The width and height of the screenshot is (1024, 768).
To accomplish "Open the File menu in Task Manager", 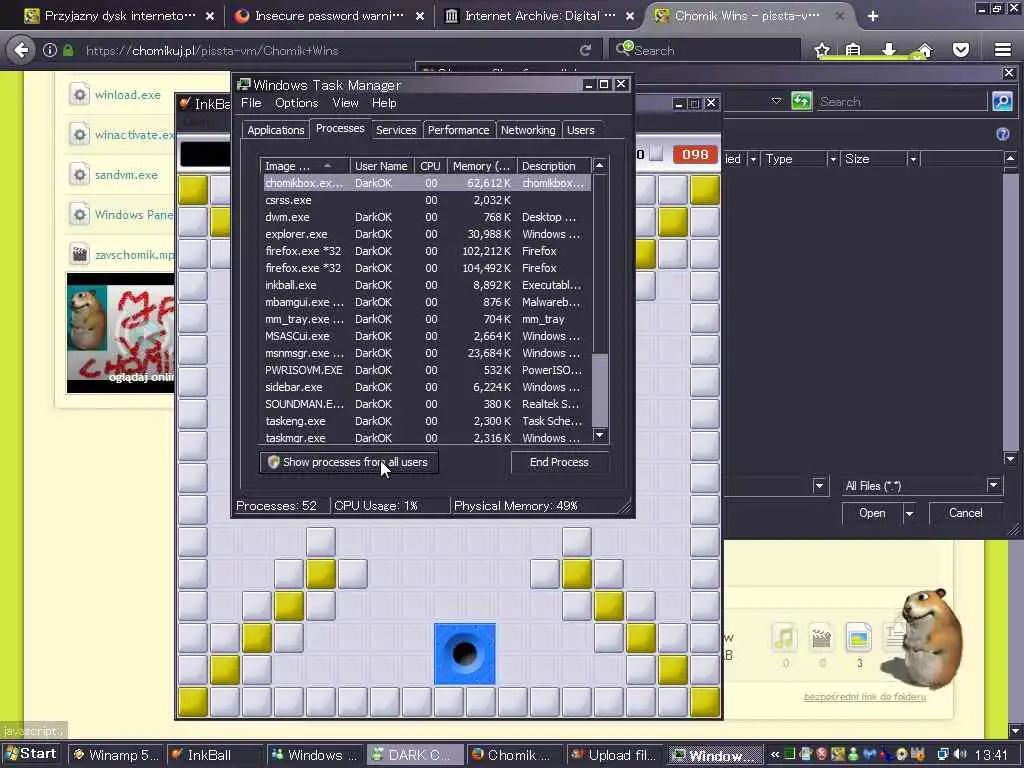I will click(x=251, y=103).
